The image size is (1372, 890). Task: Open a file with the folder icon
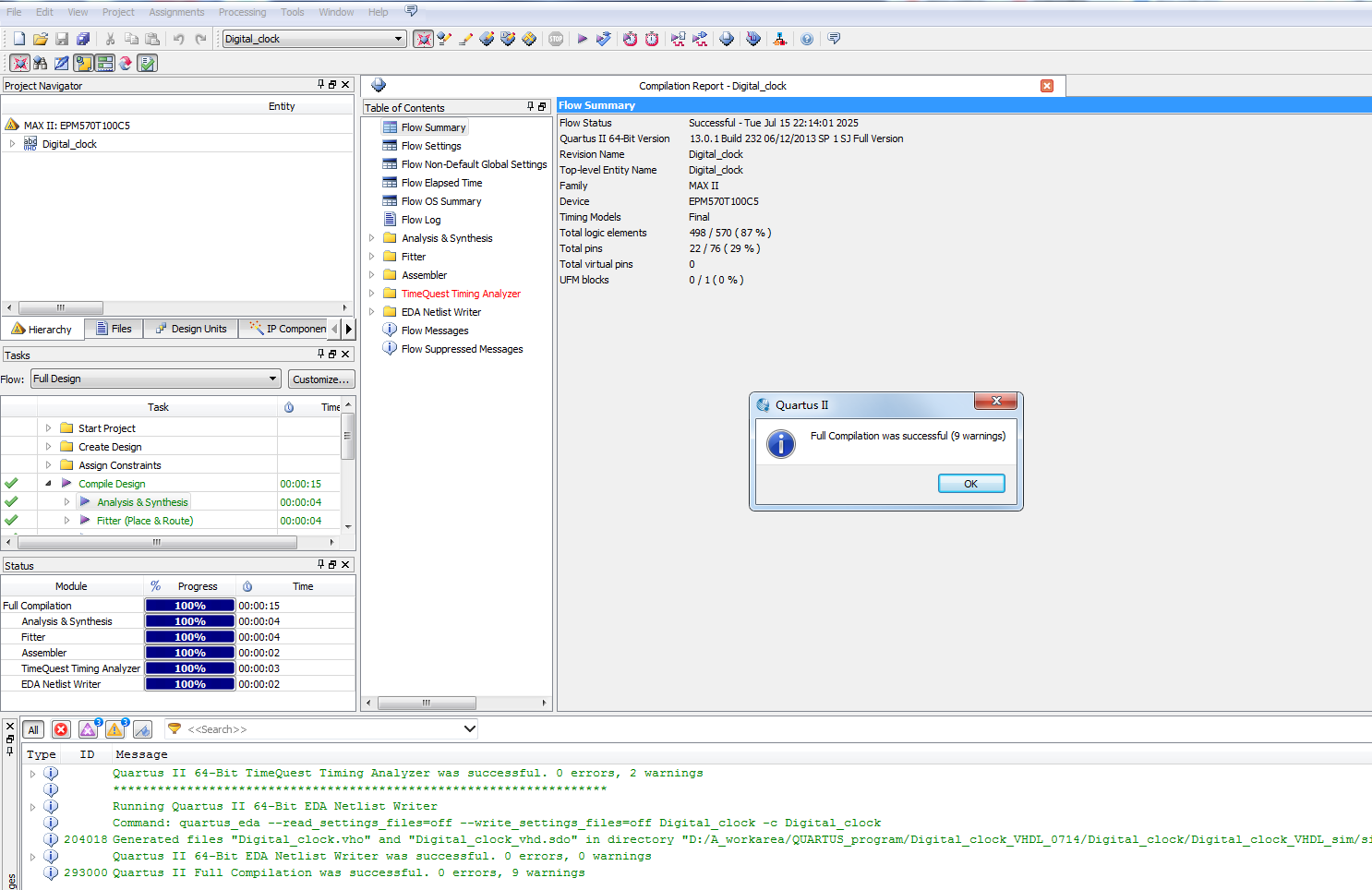[40, 39]
